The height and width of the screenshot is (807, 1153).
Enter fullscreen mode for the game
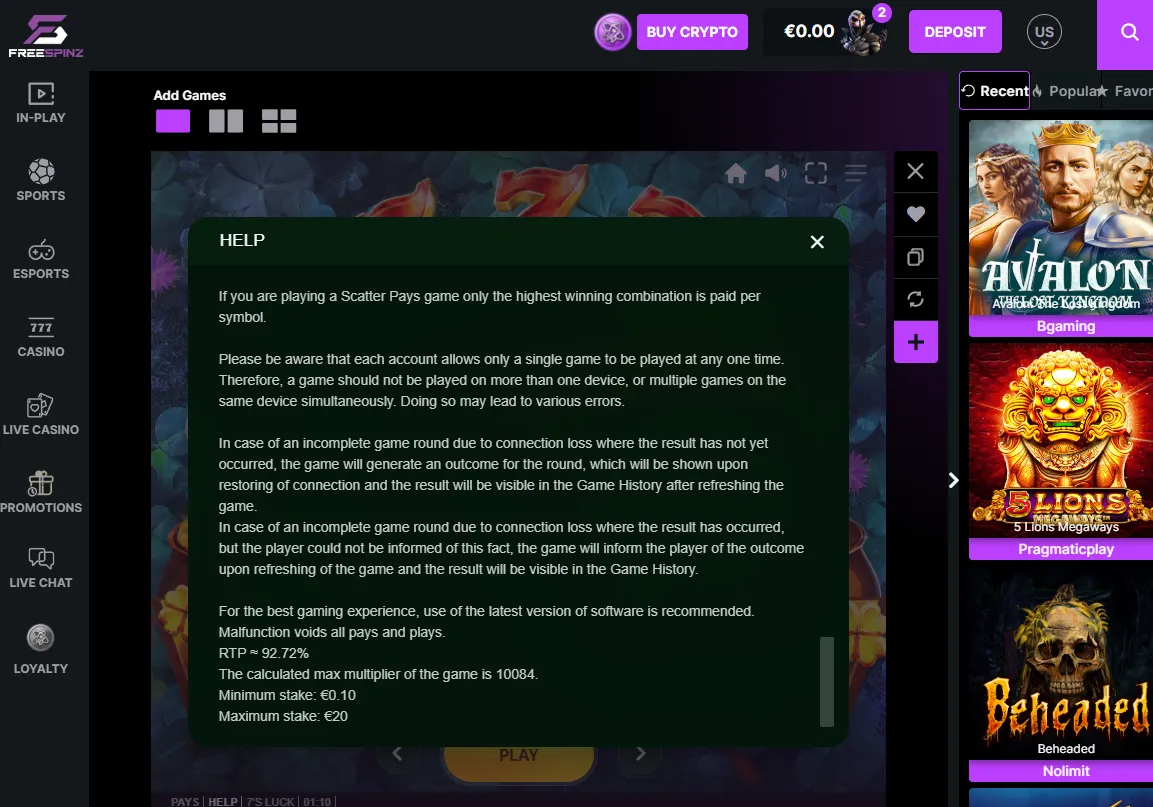click(x=815, y=173)
